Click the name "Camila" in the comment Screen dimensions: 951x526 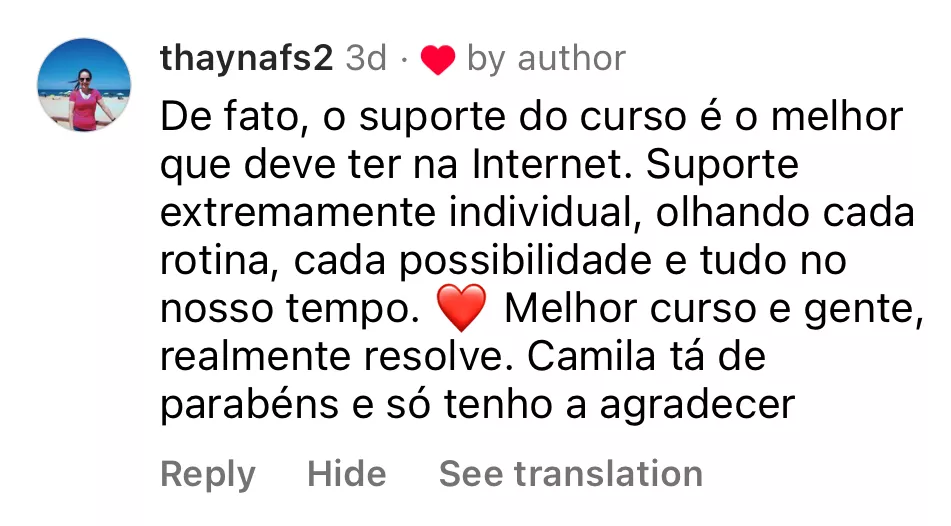coord(591,356)
